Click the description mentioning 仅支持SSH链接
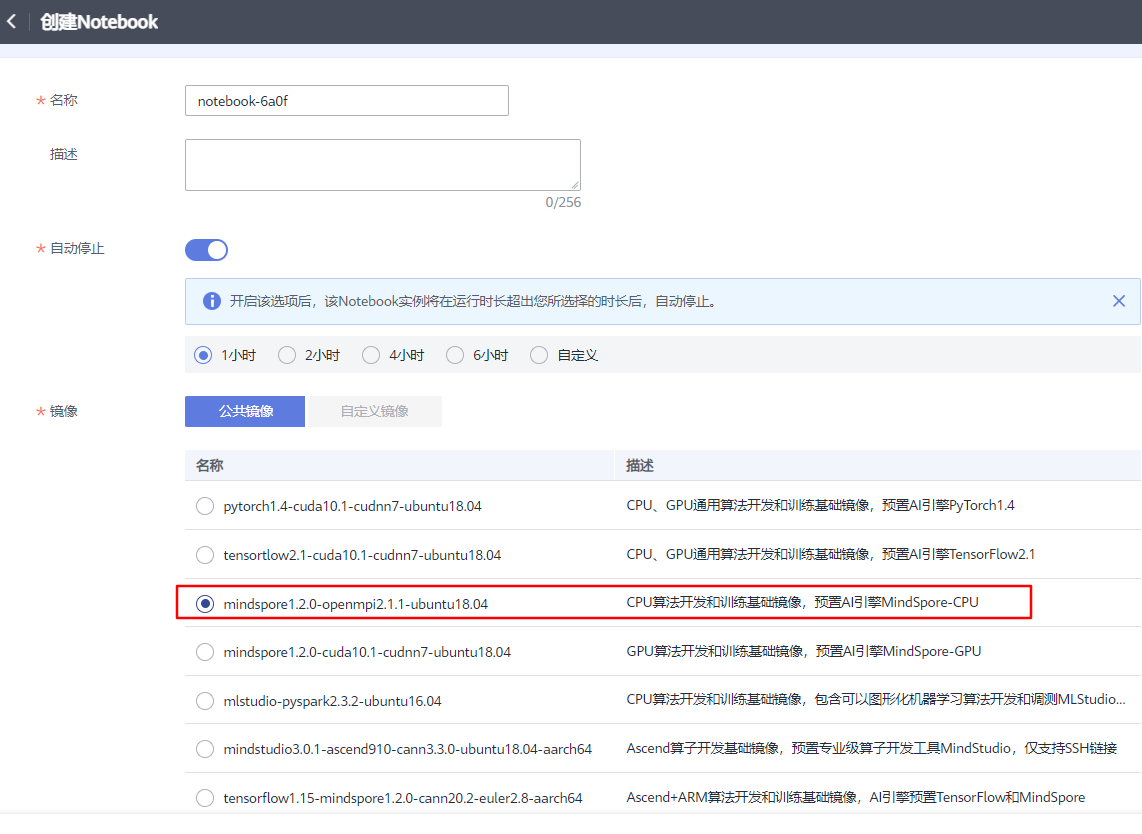The height and width of the screenshot is (834, 1142). click(x=871, y=748)
